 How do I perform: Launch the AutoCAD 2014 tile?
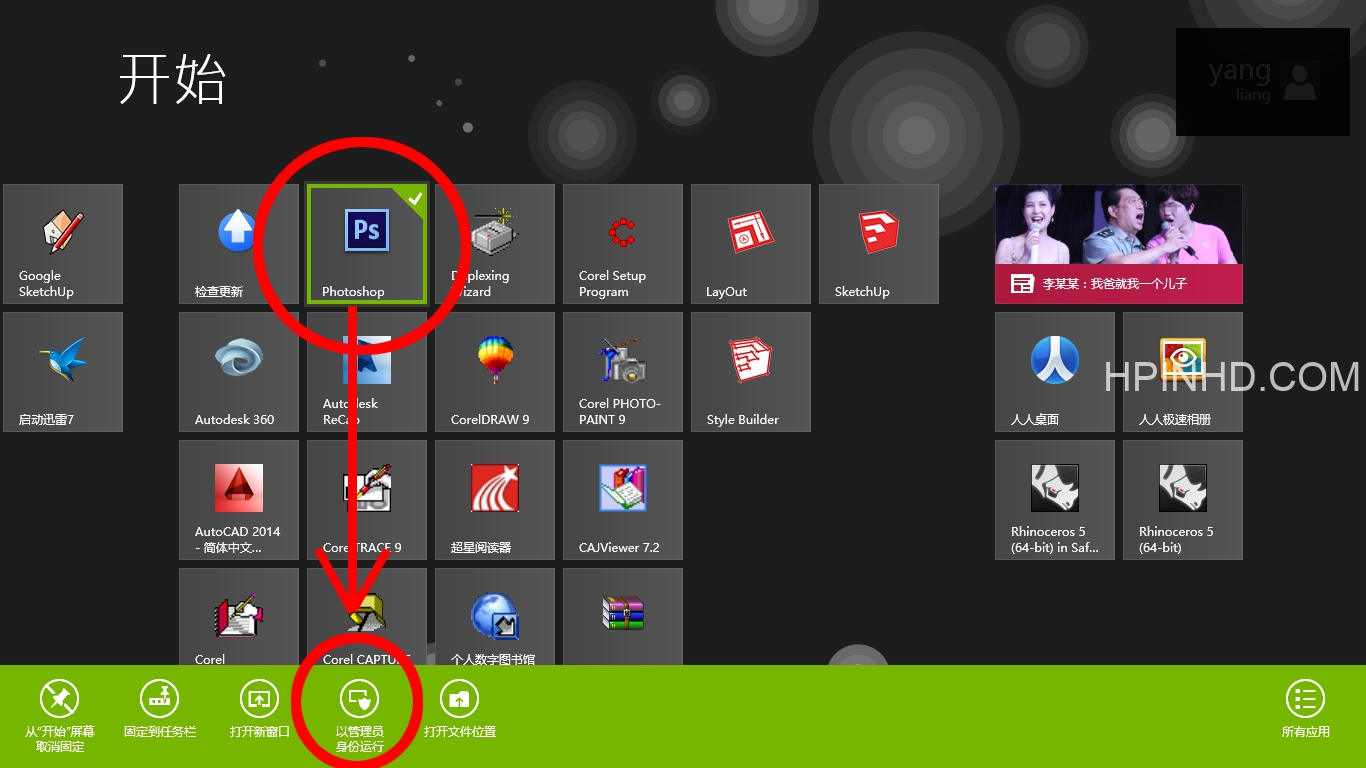(x=239, y=500)
